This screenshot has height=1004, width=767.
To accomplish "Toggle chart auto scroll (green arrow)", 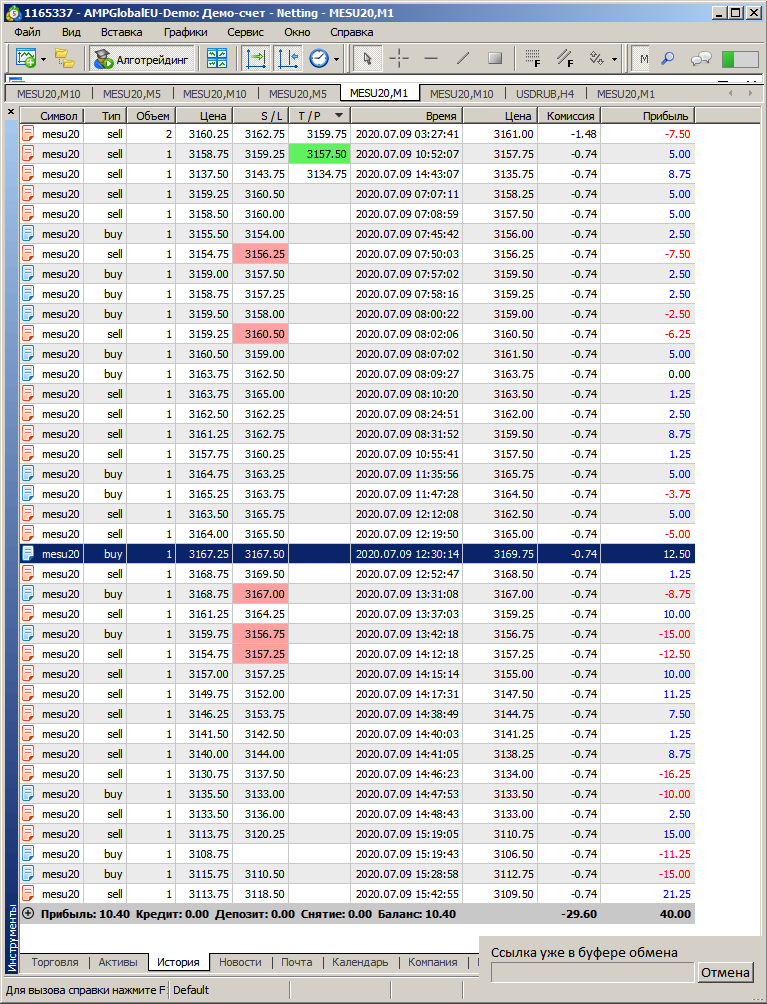I will (255, 59).
